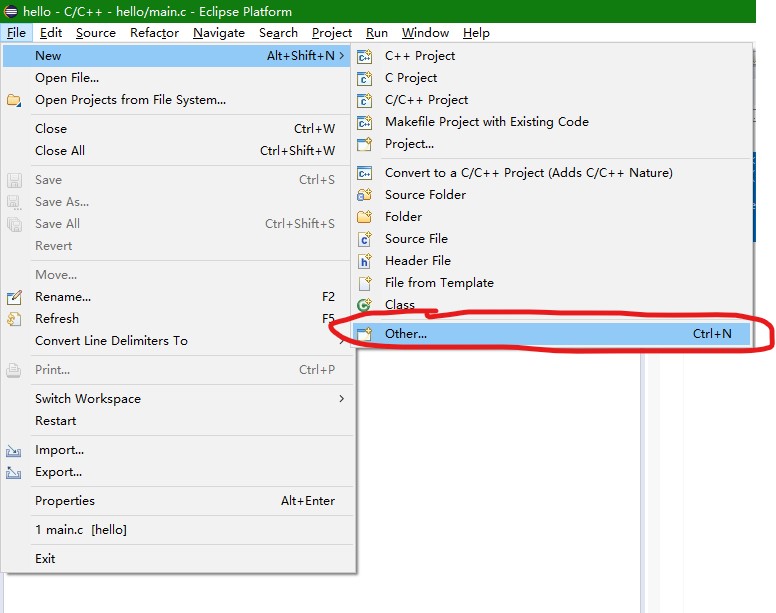This screenshot has width=776, height=613.
Task: Select Header File entry
Action: coord(551,261)
